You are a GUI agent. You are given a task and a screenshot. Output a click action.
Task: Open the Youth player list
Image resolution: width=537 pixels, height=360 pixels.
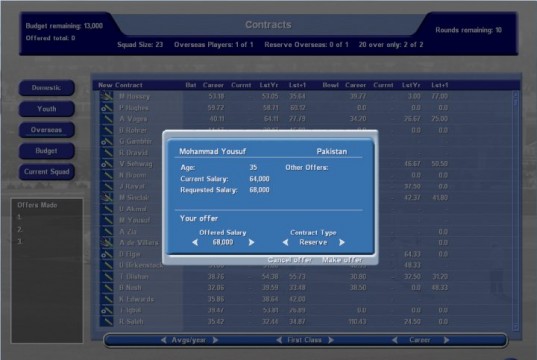[x=47, y=109]
